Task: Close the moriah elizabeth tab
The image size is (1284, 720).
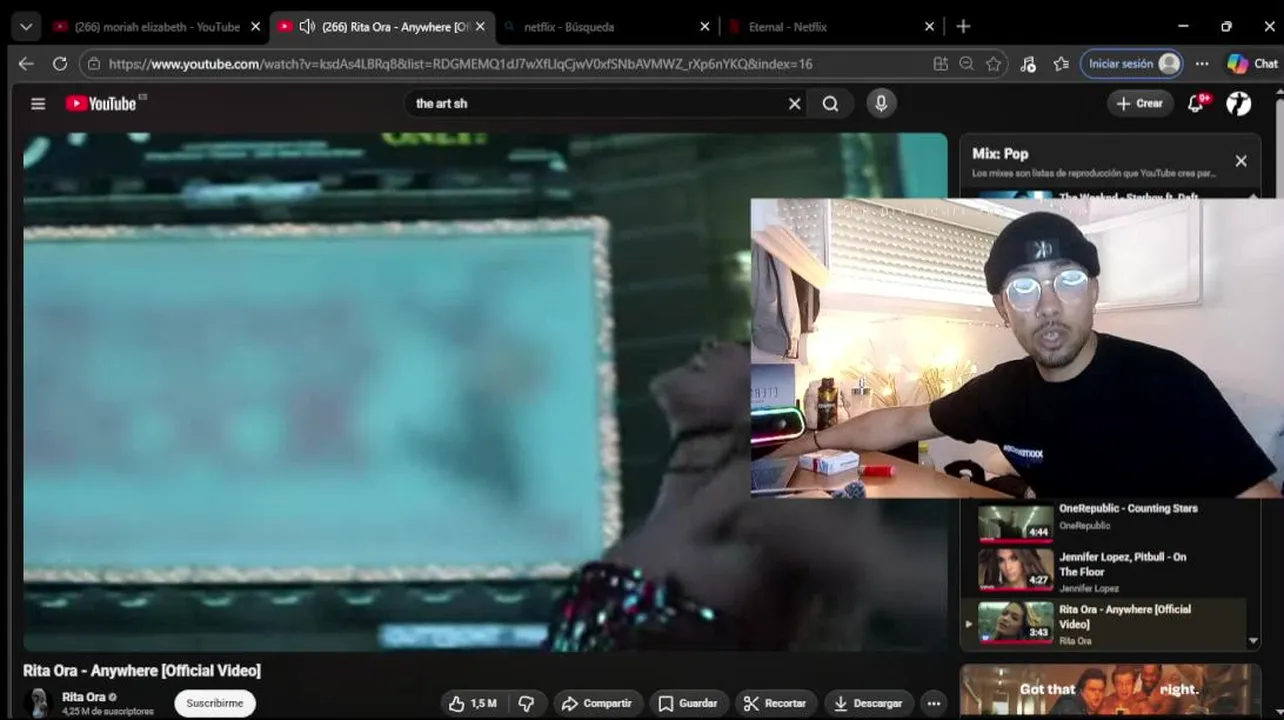Action: (255, 27)
